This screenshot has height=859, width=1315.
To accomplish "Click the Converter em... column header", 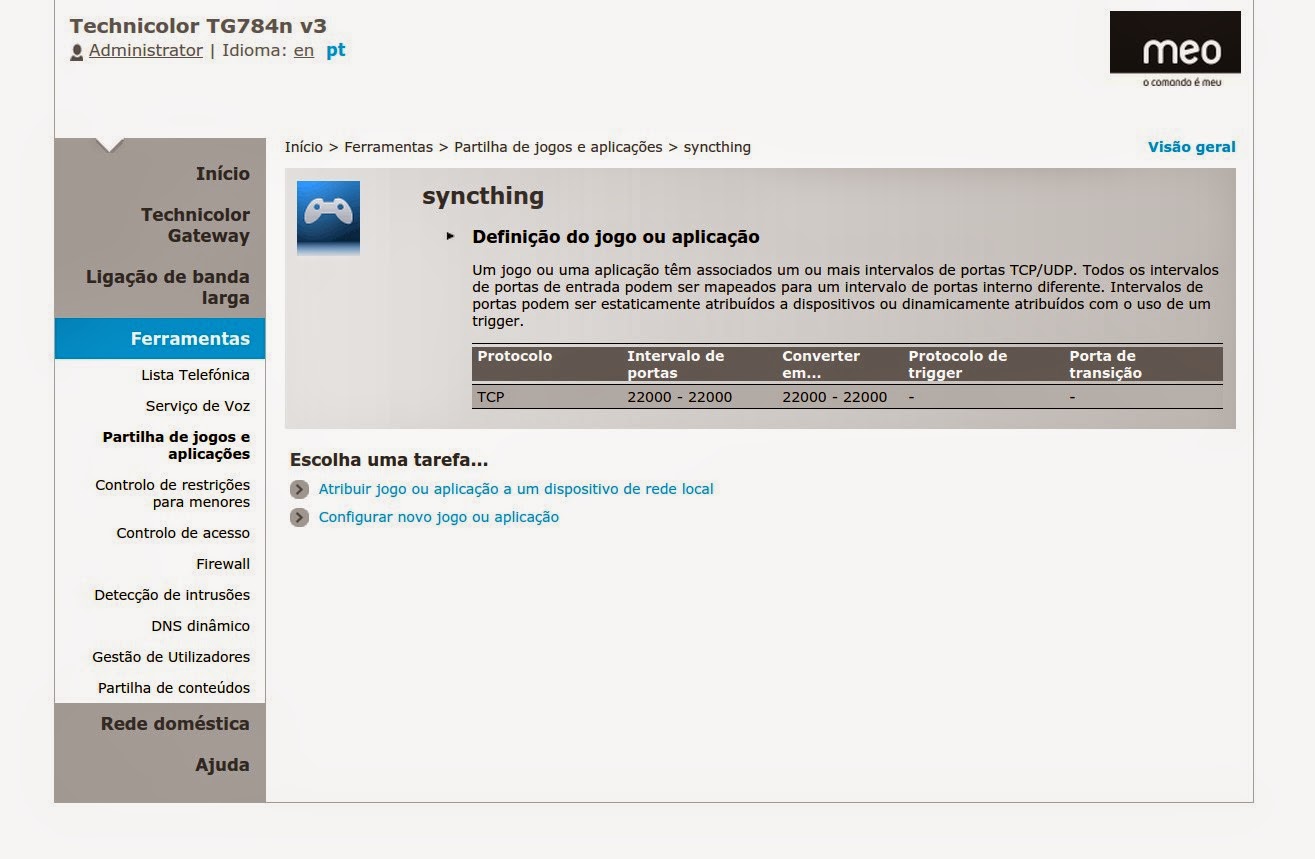I will [821, 364].
